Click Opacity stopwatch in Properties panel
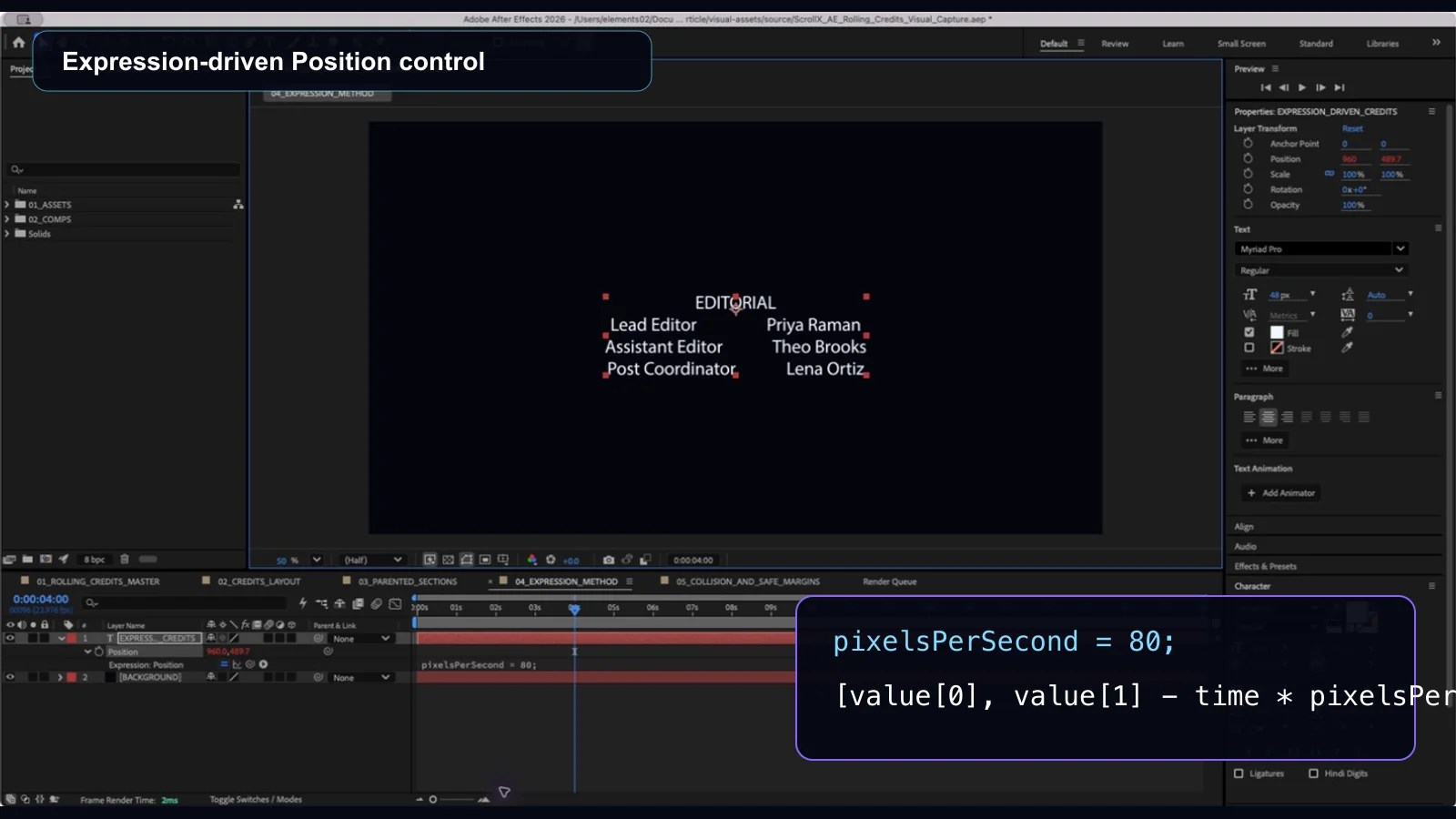The height and width of the screenshot is (819, 1456). (x=1249, y=205)
